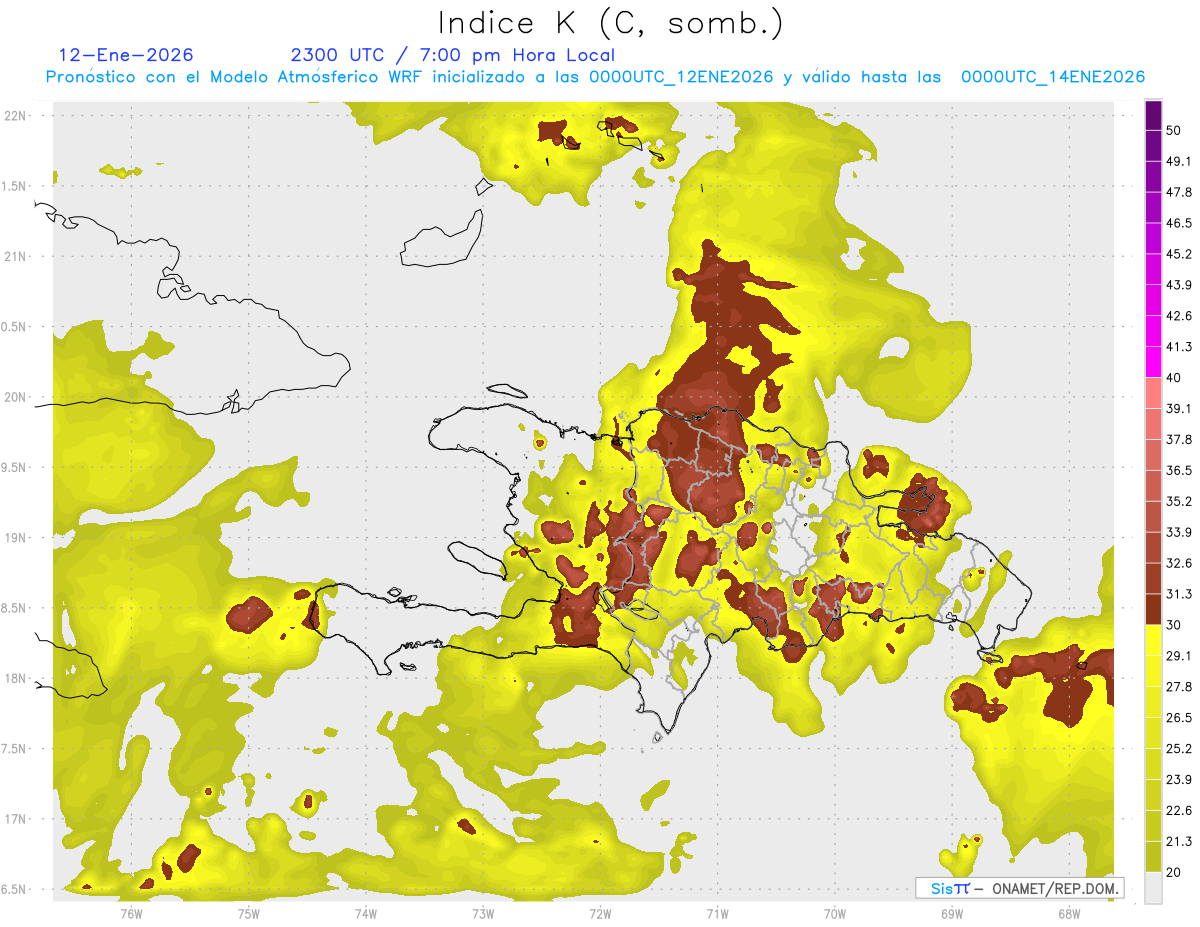Pick the magenta swatch between 40 and 41.3
This screenshot has height=927, width=1200.
[x=1154, y=362]
